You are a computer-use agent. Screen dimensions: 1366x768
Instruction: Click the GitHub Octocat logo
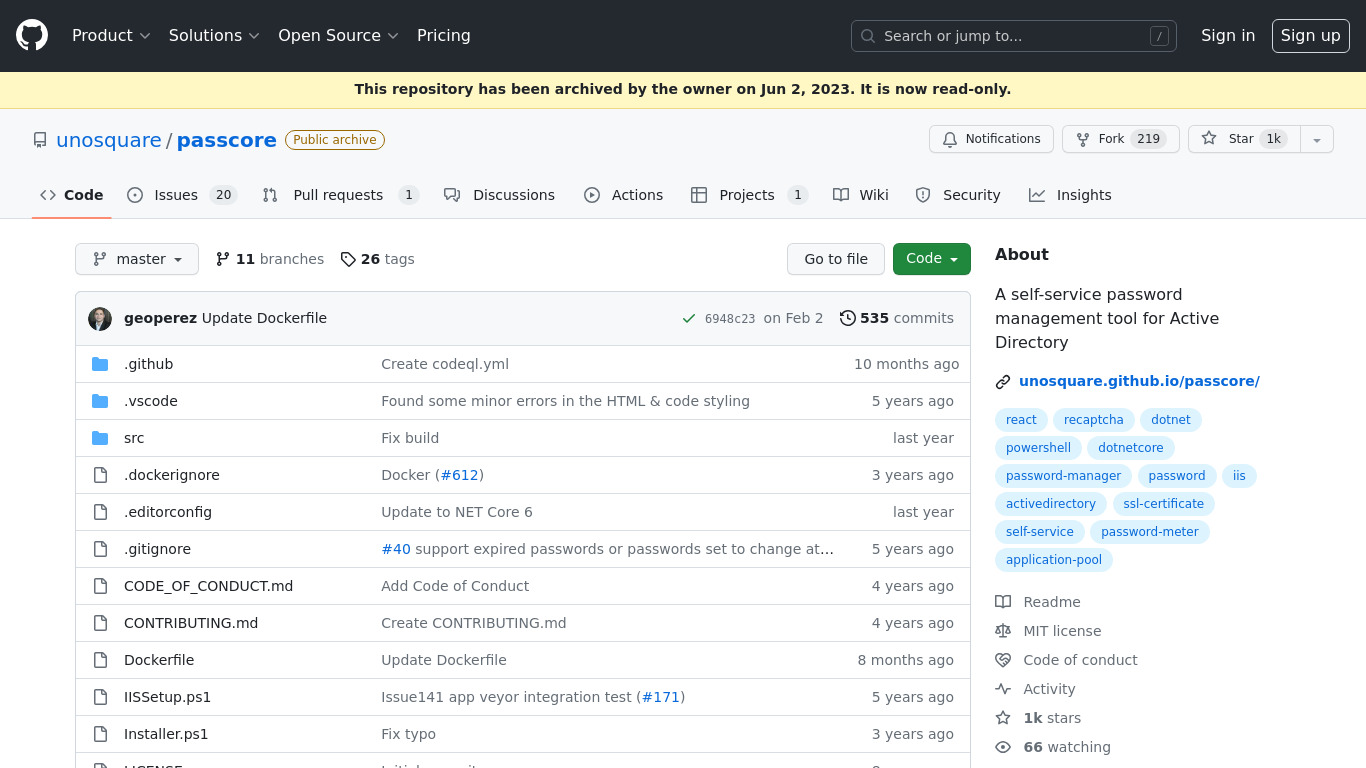click(32, 35)
